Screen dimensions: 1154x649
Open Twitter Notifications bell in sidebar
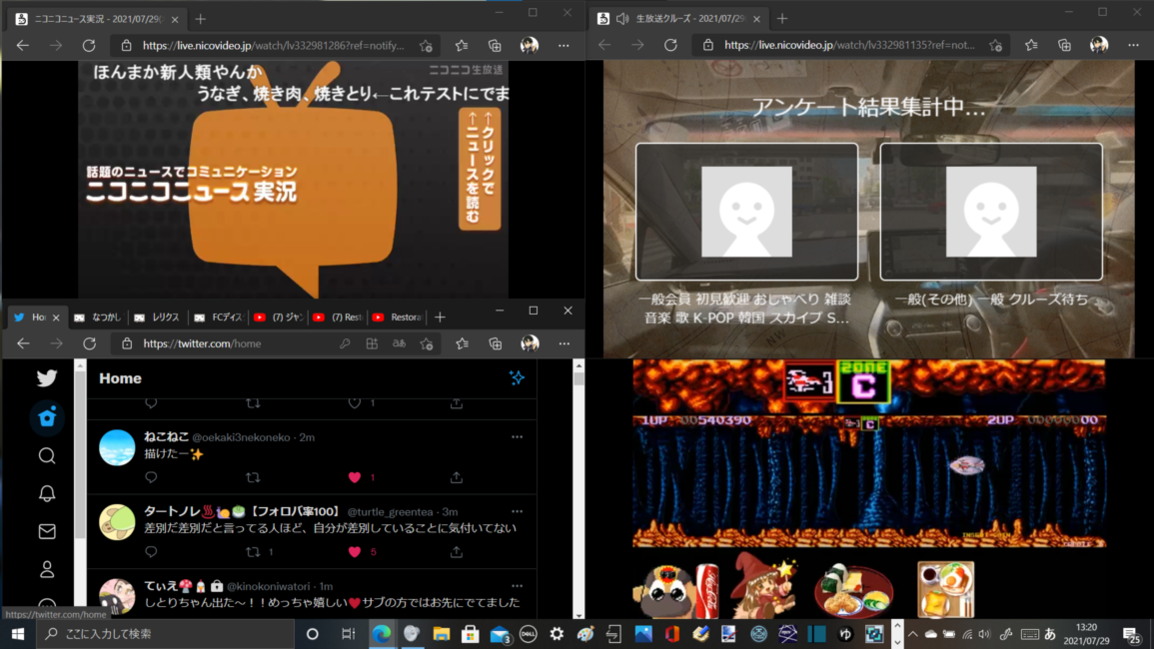[47, 494]
